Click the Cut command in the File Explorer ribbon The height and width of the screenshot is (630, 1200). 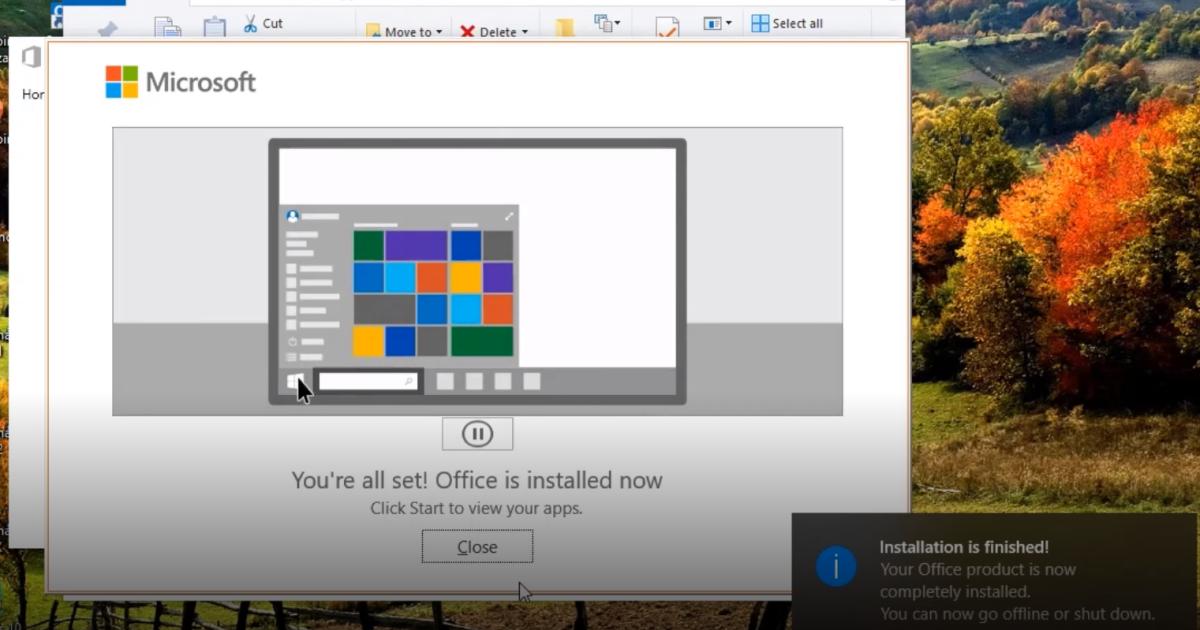point(263,23)
